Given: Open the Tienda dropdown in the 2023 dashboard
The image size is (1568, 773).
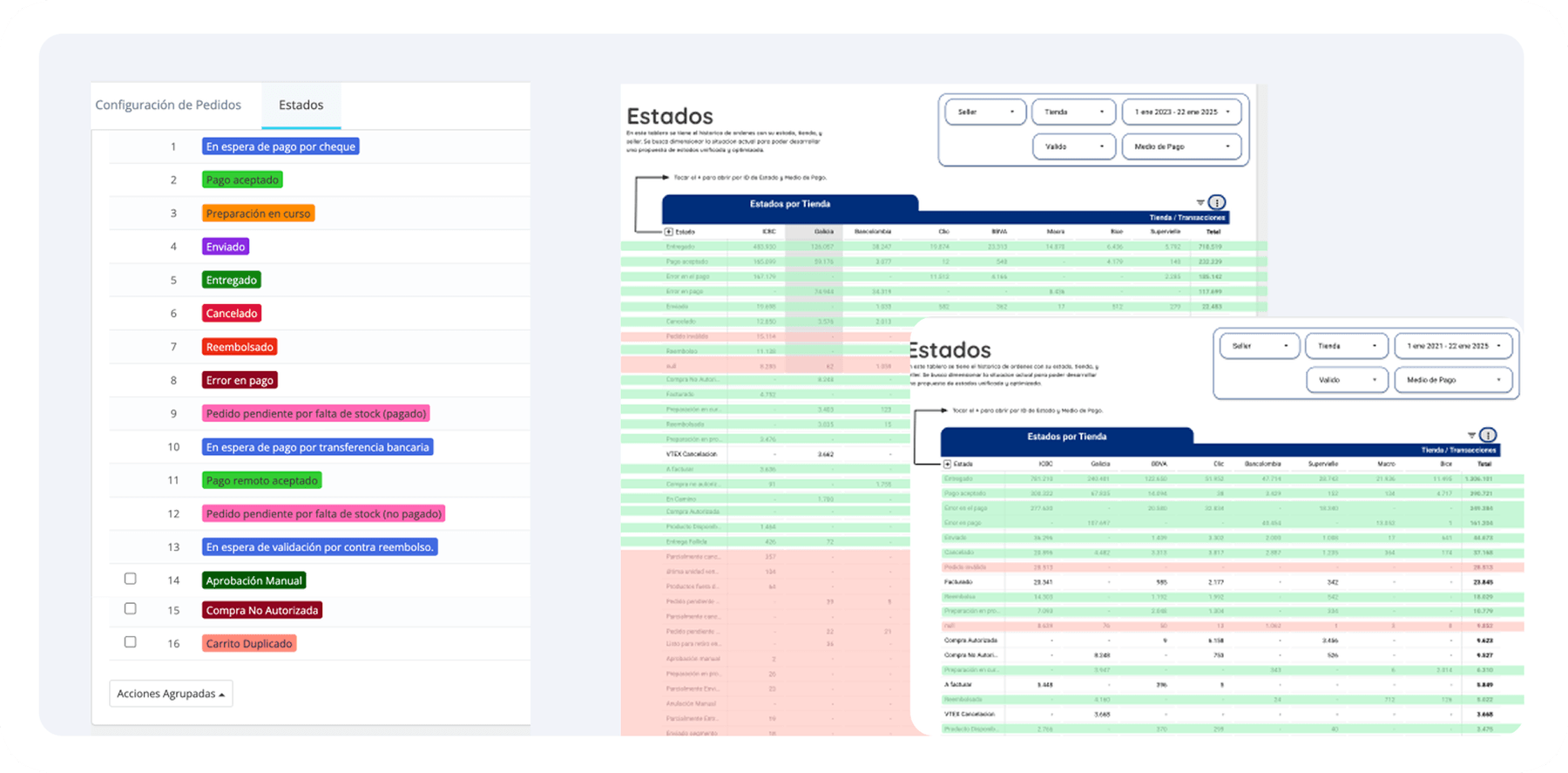Looking at the screenshot, I should [1073, 112].
